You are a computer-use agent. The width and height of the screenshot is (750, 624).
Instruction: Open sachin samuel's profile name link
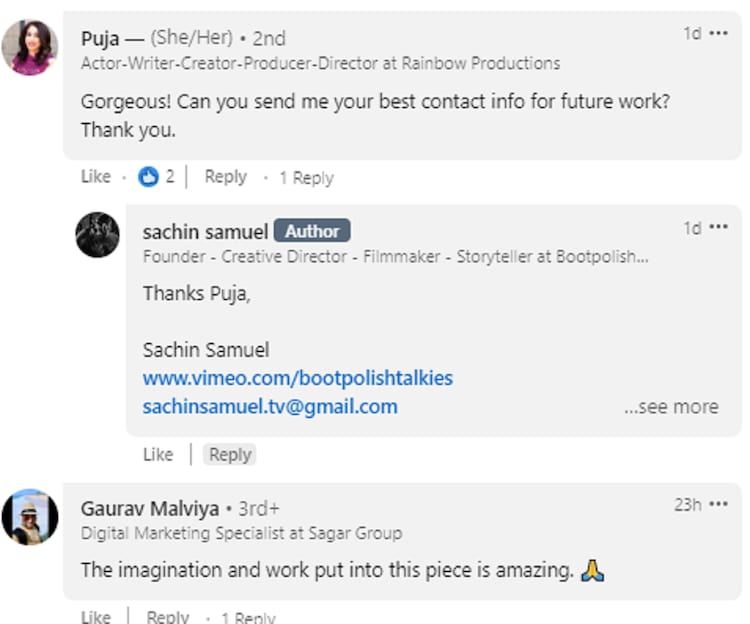point(205,231)
